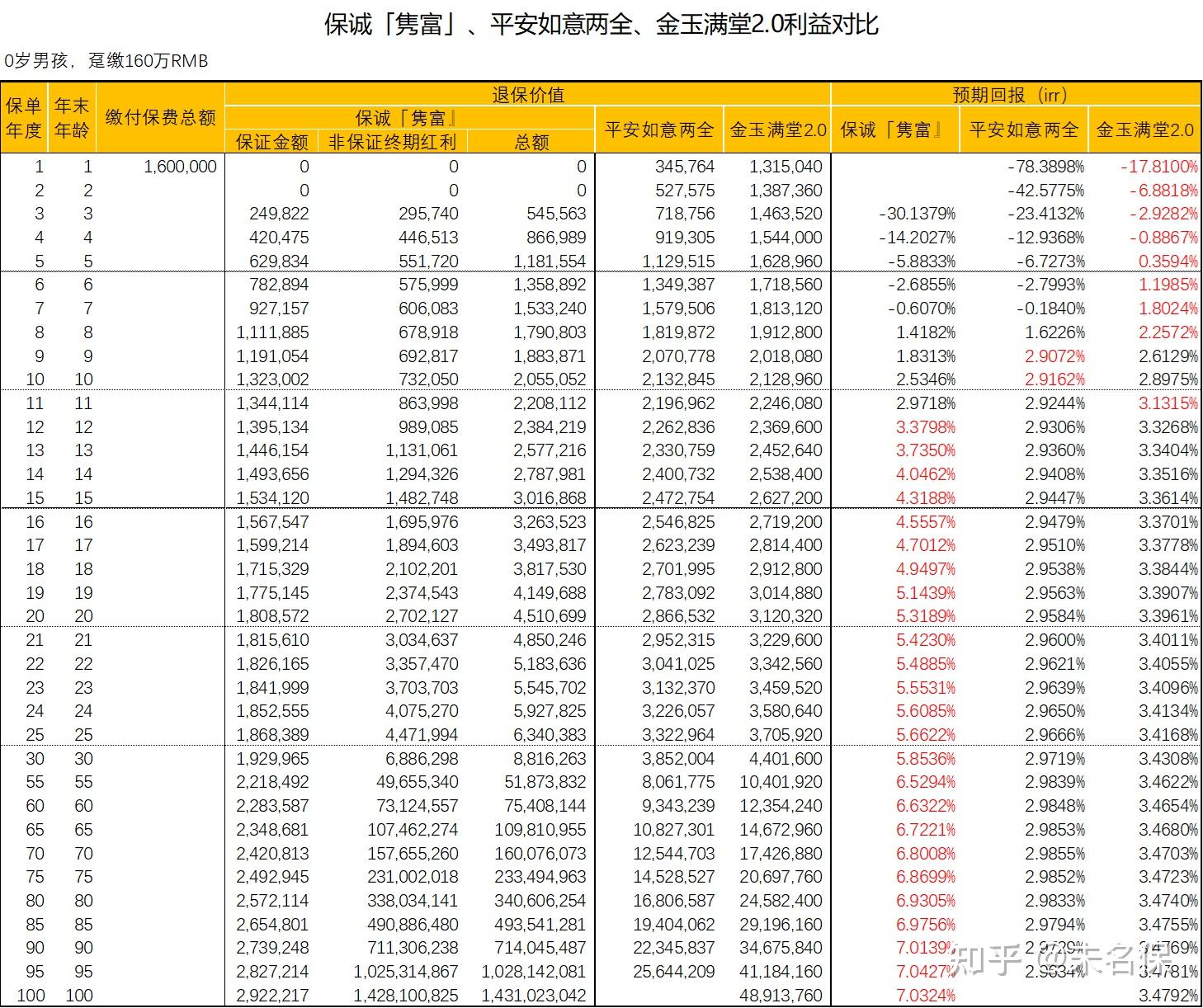Screen dimensions: 1203x1008
Task: Click the value 1,315,040 in 金玉满堂2.0 column
Action: [785, 167]
